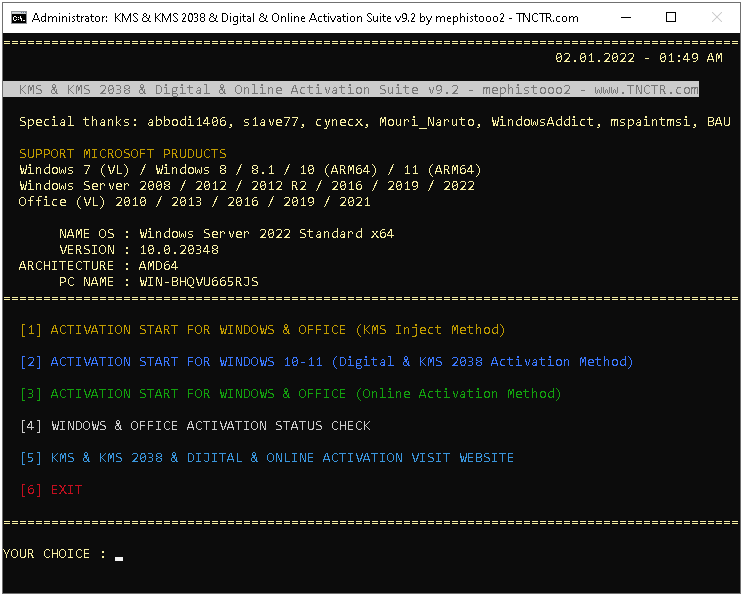Select option [2] Digital & KMS 2038 line
Viewport: 743px width, 594px height.
326,362
